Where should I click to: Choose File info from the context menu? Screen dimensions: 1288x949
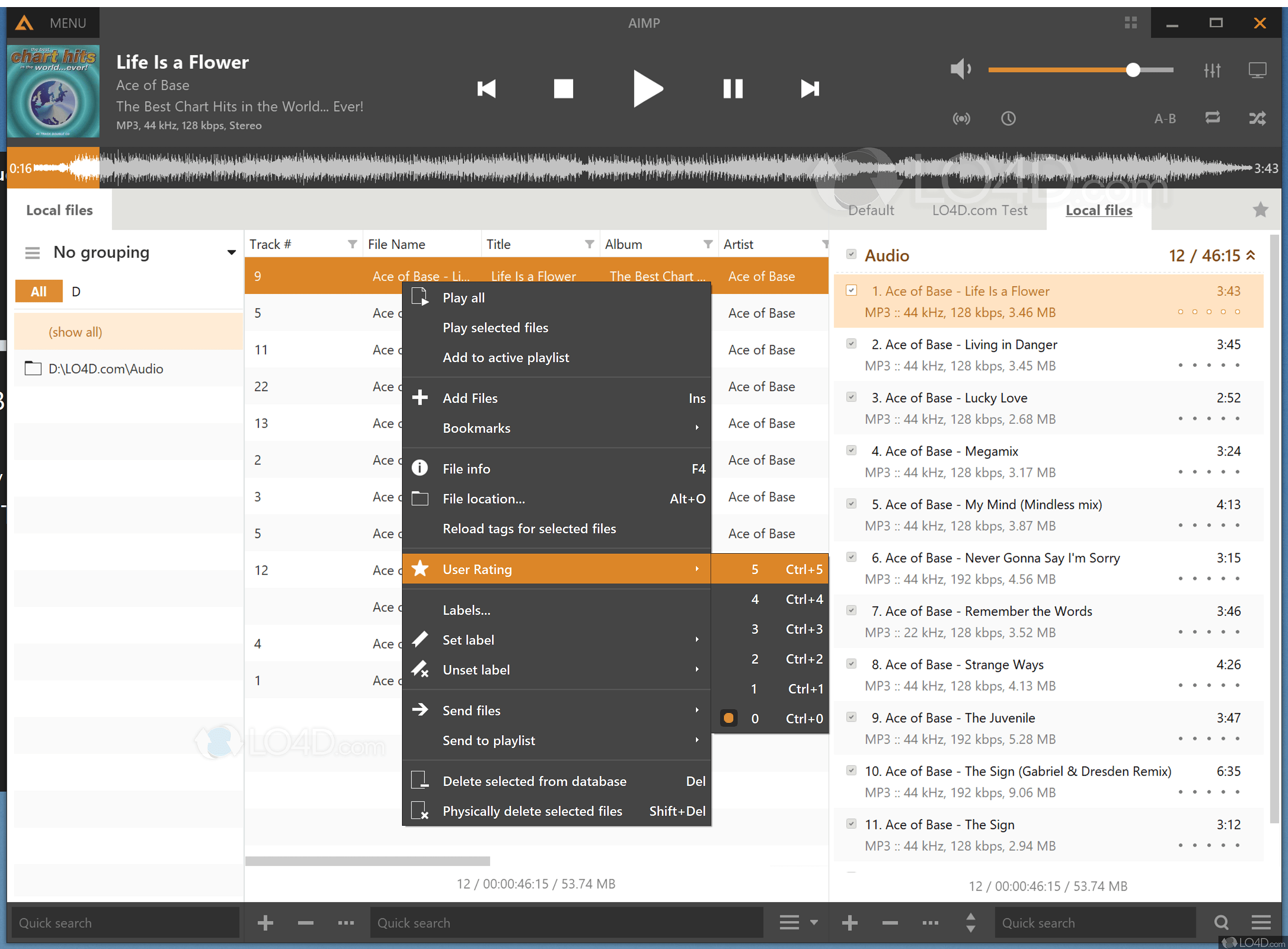[466, 469]
